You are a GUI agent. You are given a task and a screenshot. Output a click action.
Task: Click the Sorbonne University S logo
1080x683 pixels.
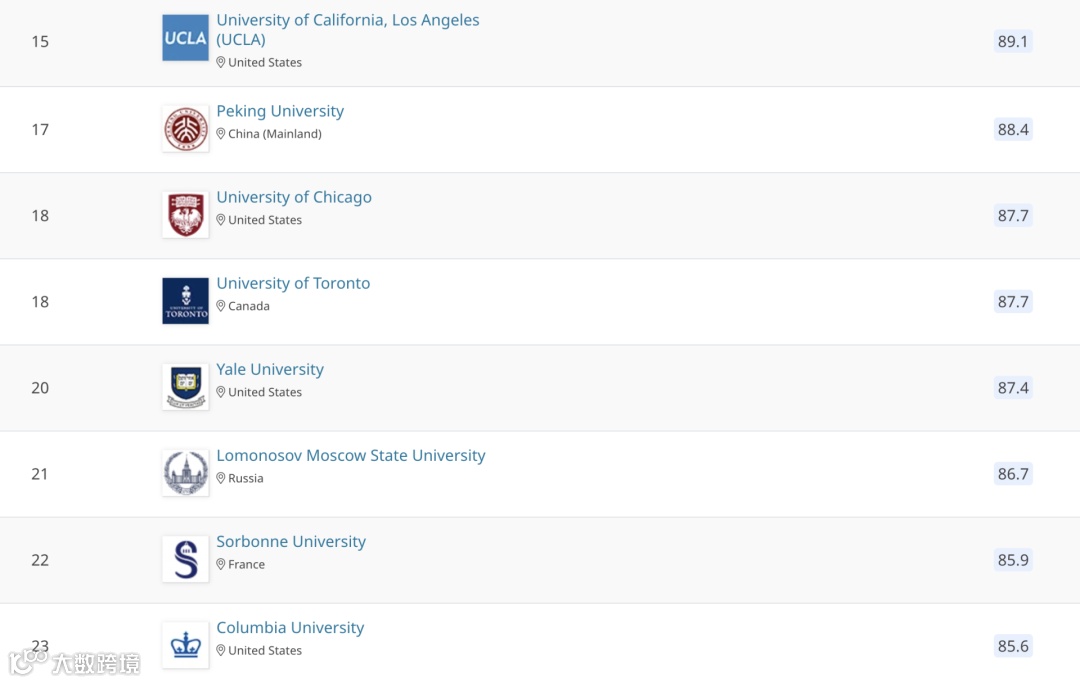(185, 559)
